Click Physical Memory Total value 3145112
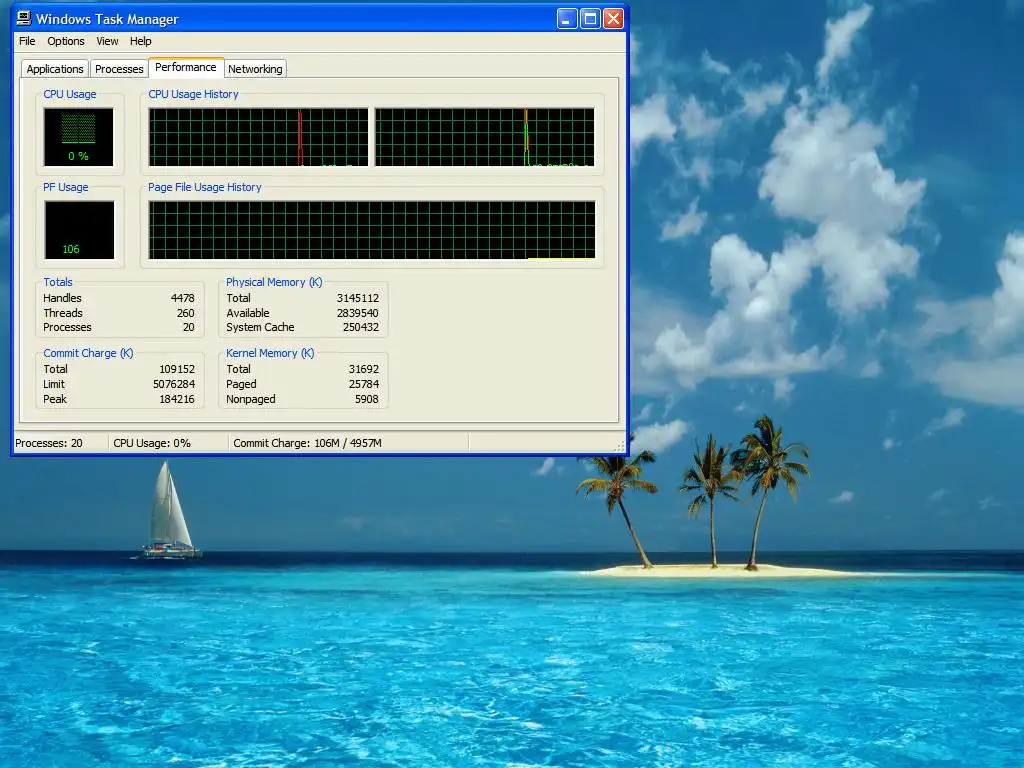 pyautogui.click(x=358, y=298)
